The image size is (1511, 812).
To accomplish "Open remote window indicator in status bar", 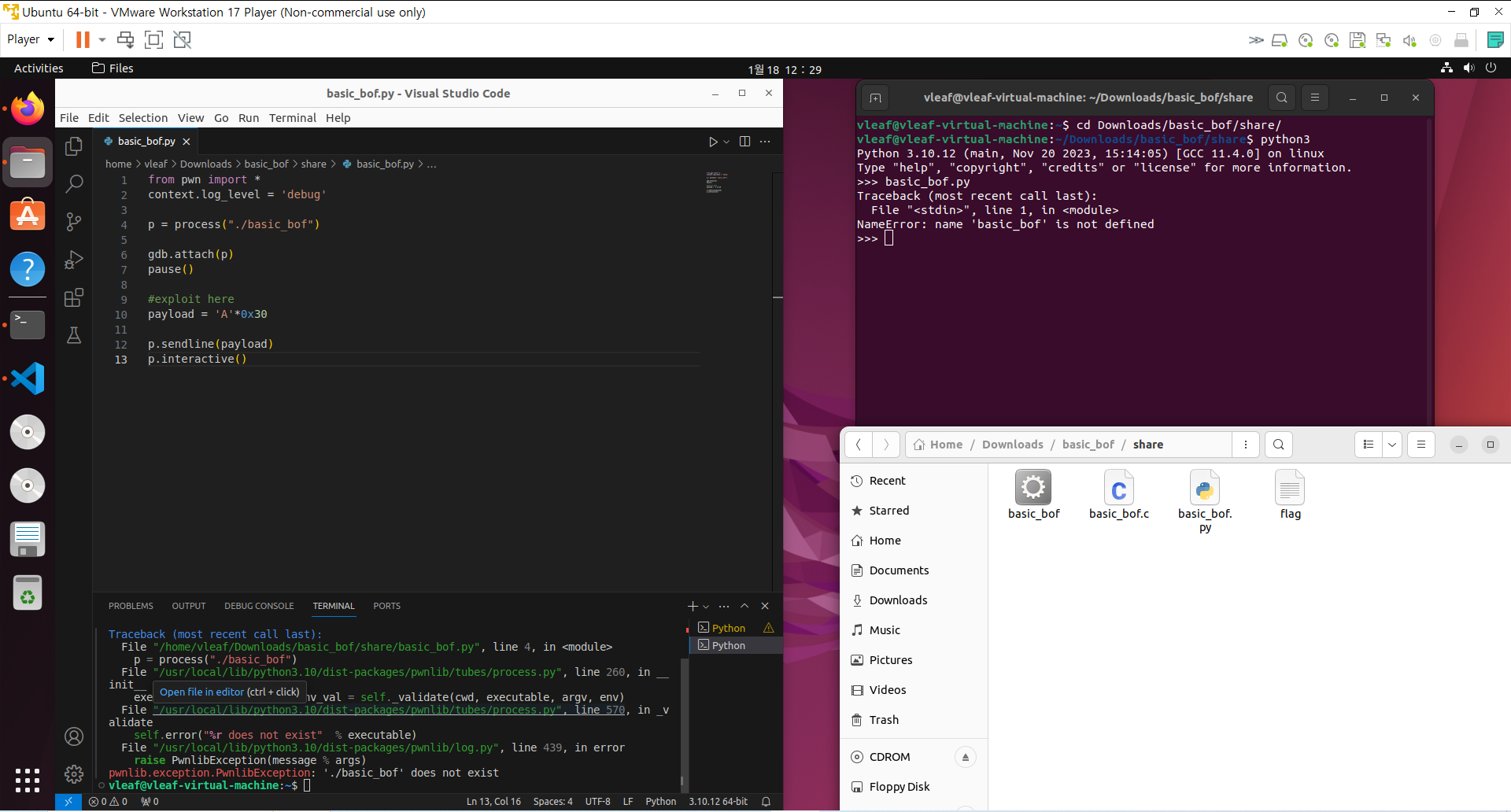I will (68, 802).
